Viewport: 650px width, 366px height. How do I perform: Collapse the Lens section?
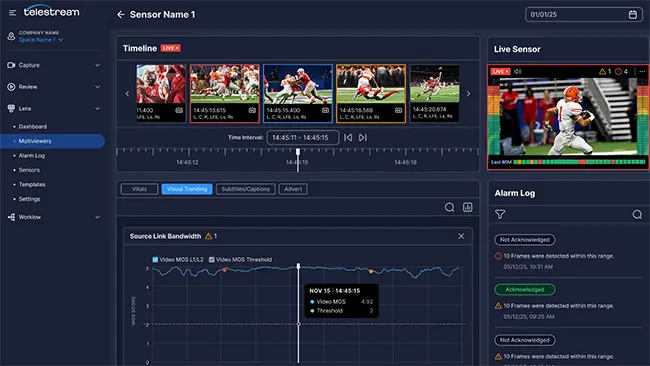[x=97, y=109]
